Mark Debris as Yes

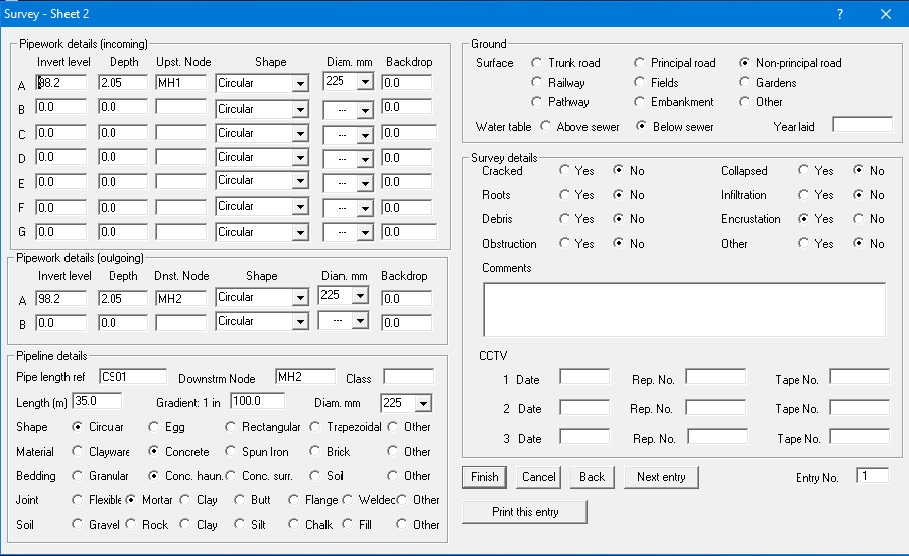click(x=577, y=219)
